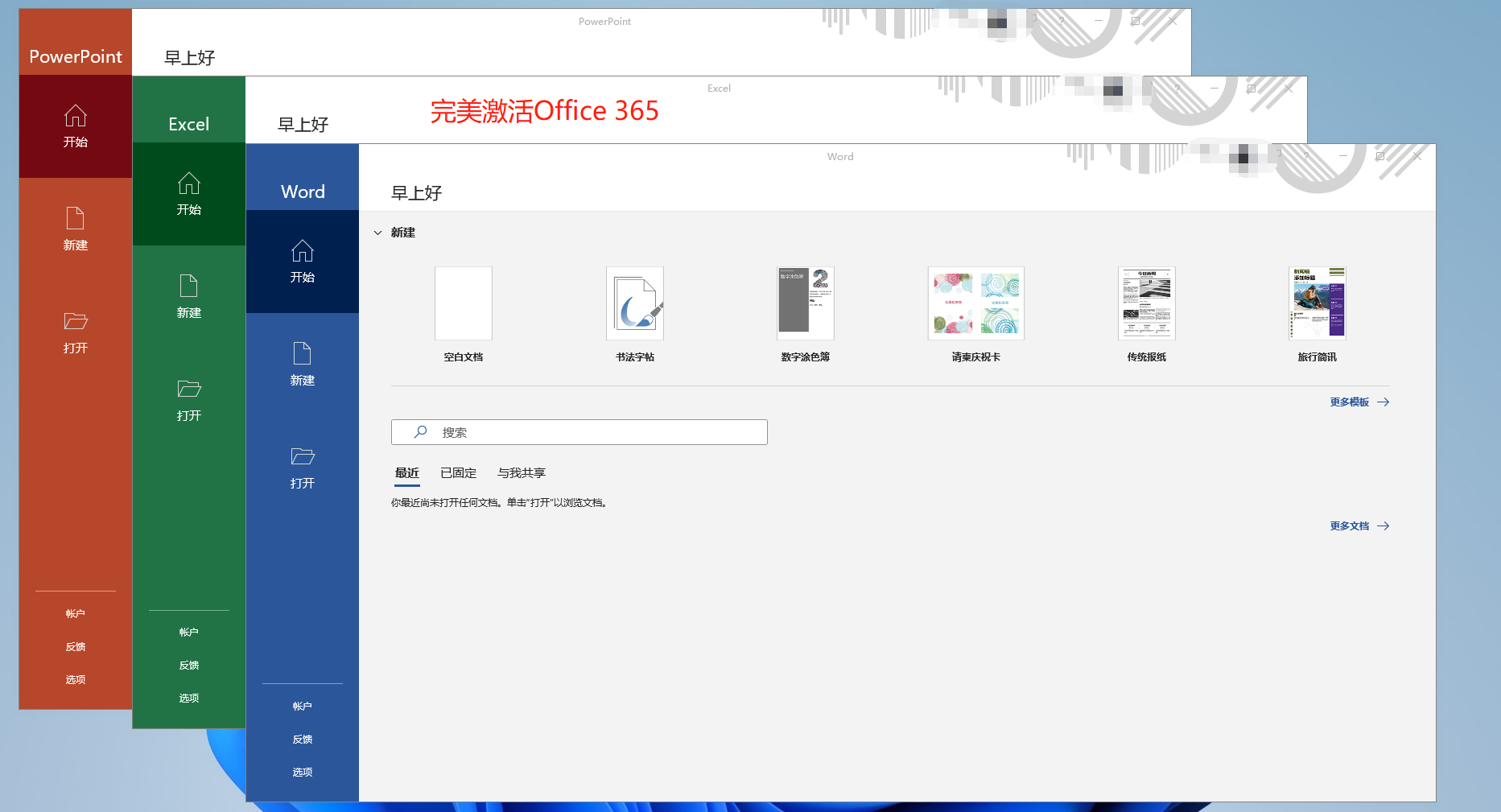
Task: Click the arrow next to 更多文档
Action: (x=1383, y=526)
